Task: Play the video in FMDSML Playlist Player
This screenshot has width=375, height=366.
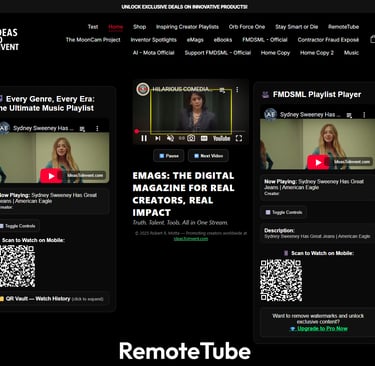Action: click(x=318, y=162)
